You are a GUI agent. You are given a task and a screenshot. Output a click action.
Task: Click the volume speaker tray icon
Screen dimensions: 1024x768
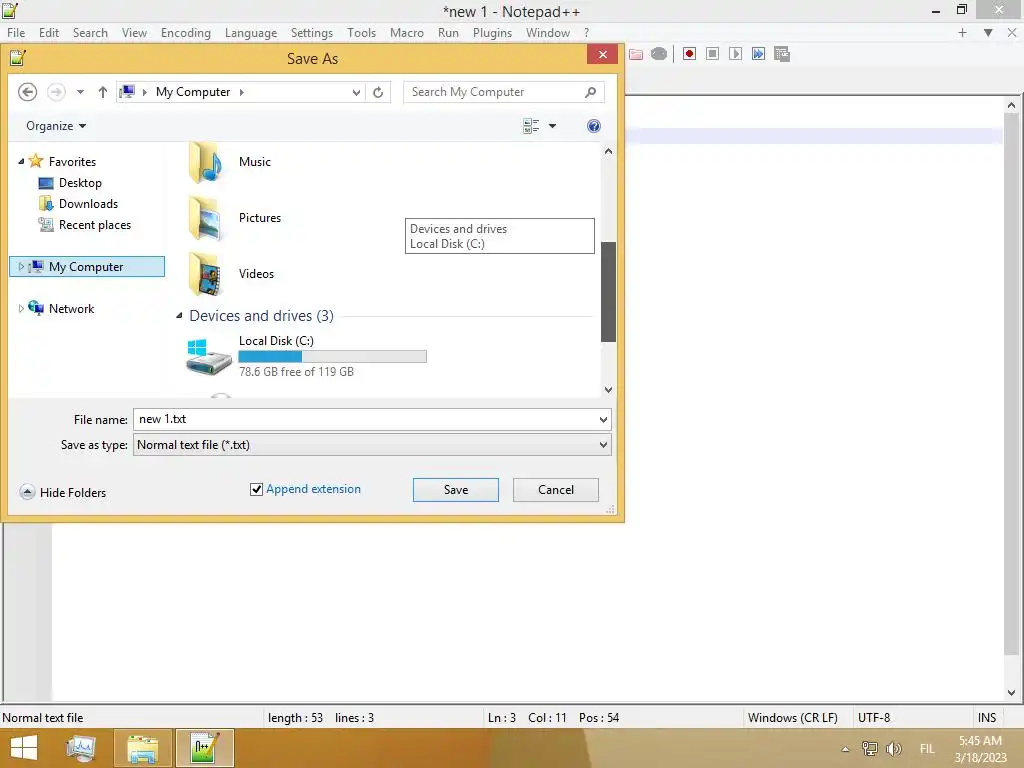click(x=893, y=748)
